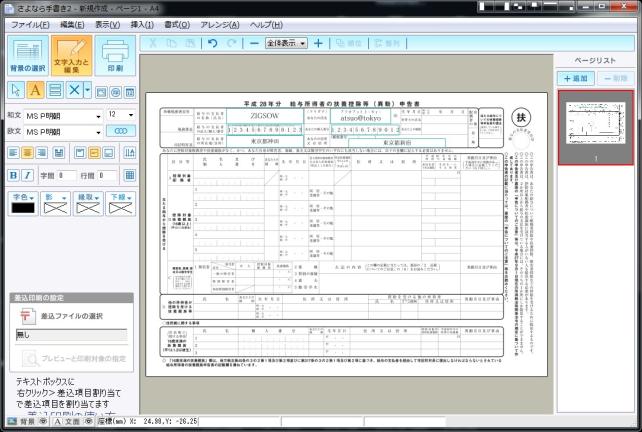This screenshot has height=432, width=642.
Task: Open the 書式(O) menu
Action: coord(177,25)
